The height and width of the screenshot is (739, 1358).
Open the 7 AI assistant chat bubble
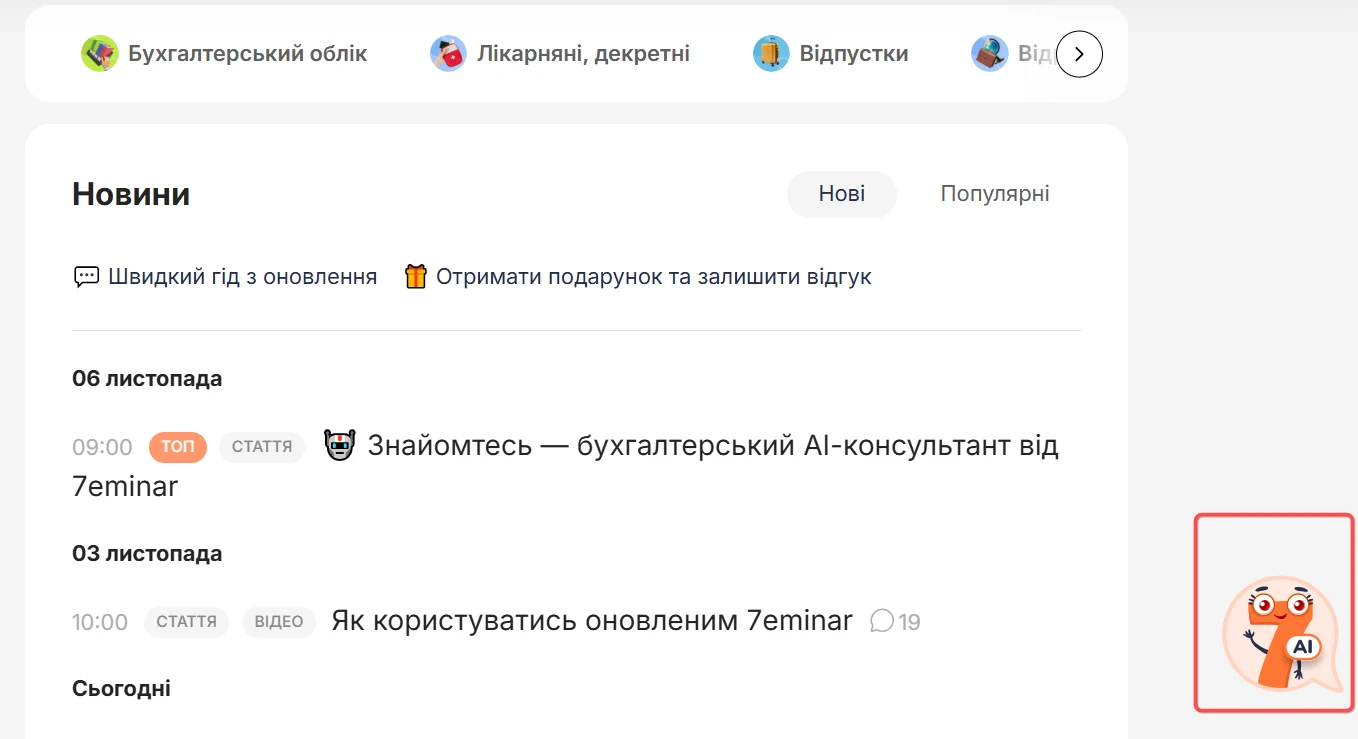(1281, 634)
